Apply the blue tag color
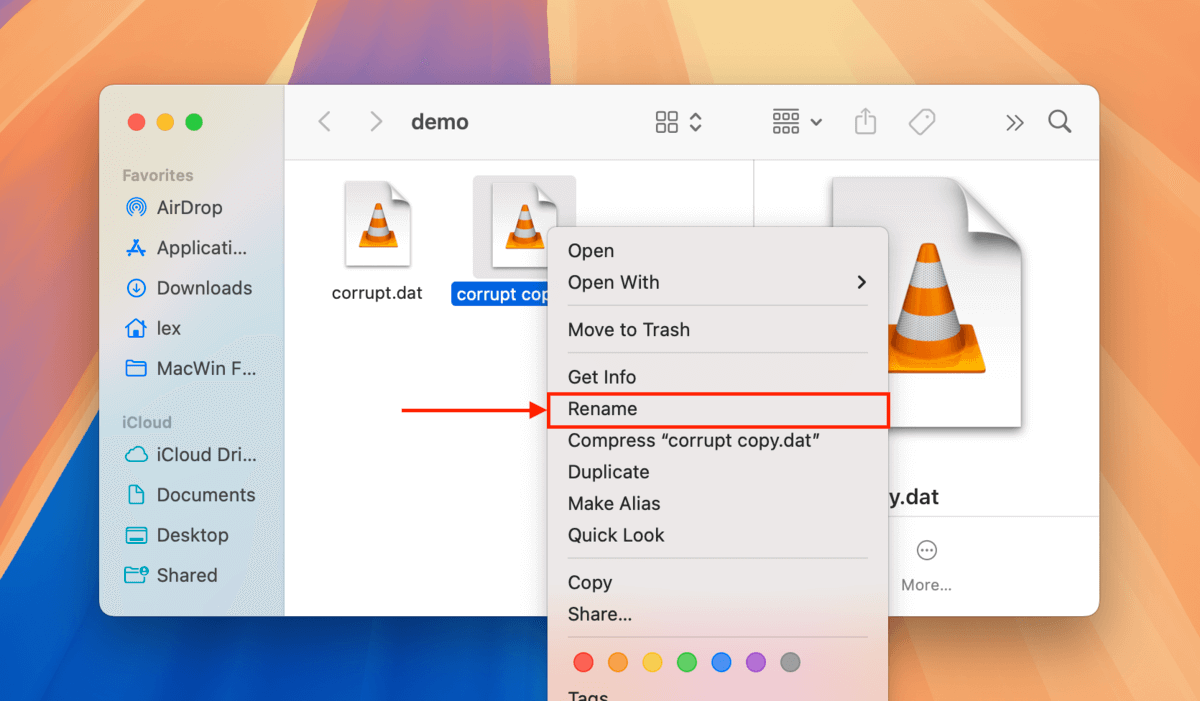The width and height of the screenshot is (1200, 701). 721,662
